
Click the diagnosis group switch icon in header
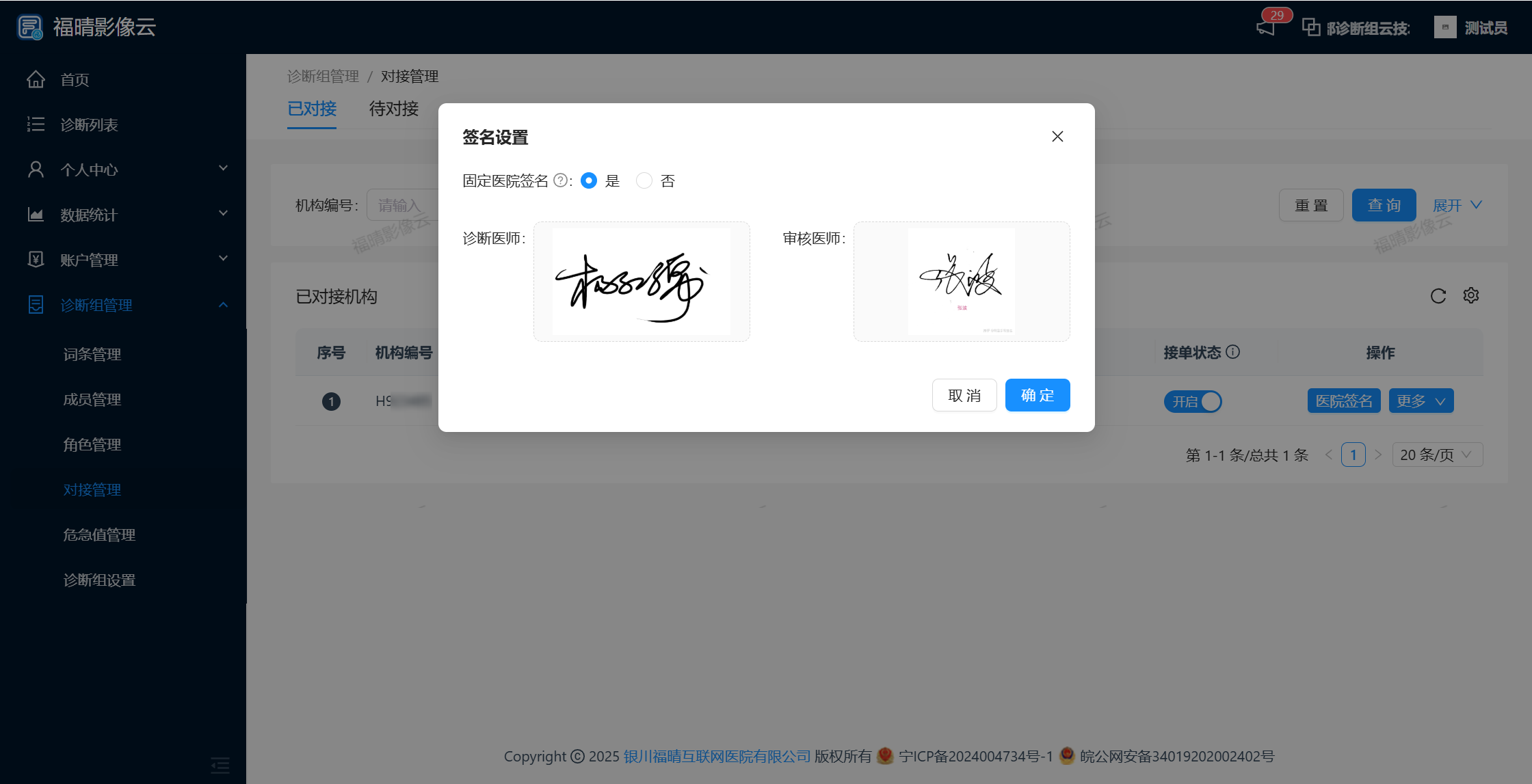point(1310,27)
